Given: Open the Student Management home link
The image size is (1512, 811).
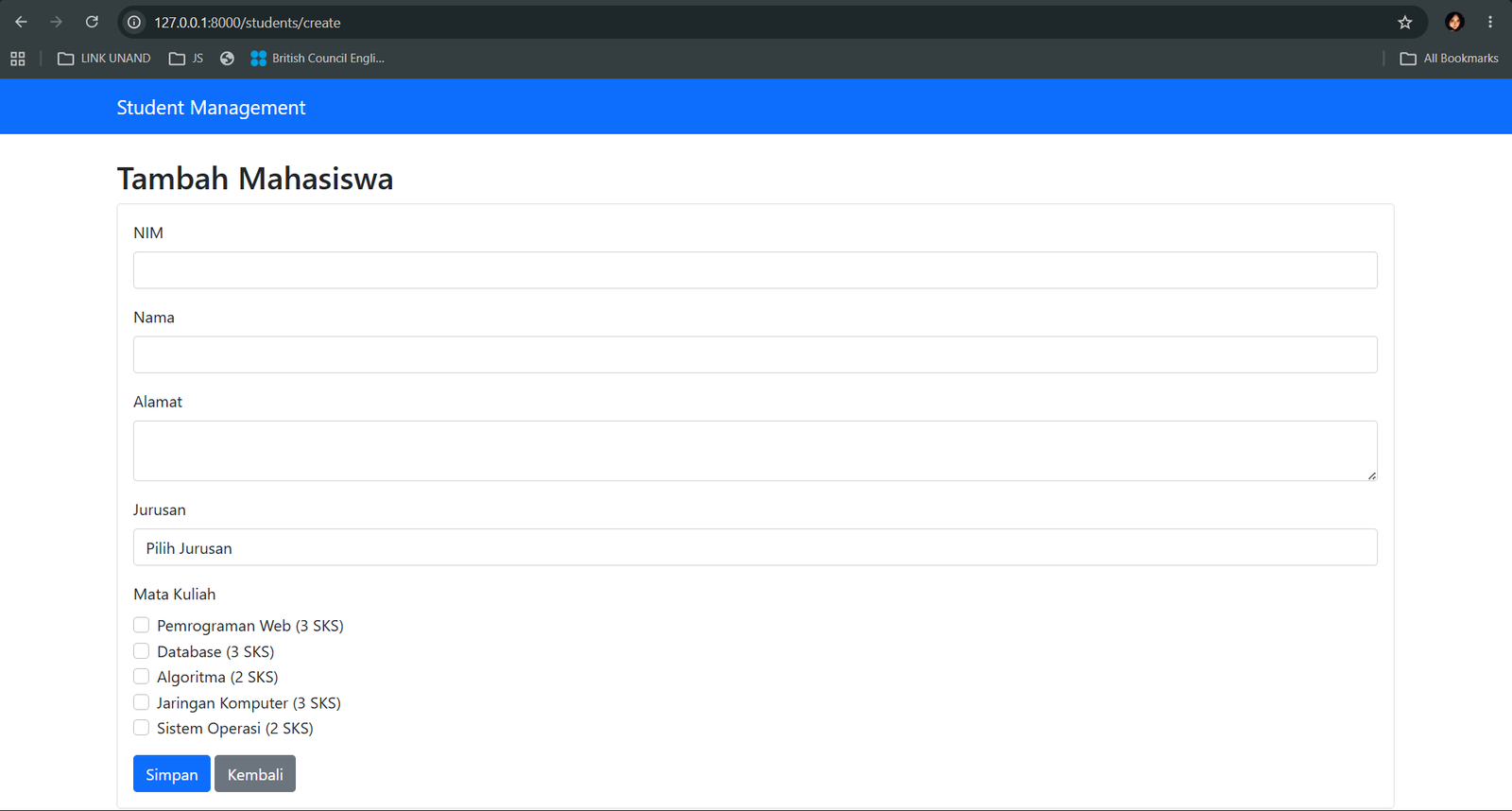Looking at the screenshot, I should tap(211, 108).
